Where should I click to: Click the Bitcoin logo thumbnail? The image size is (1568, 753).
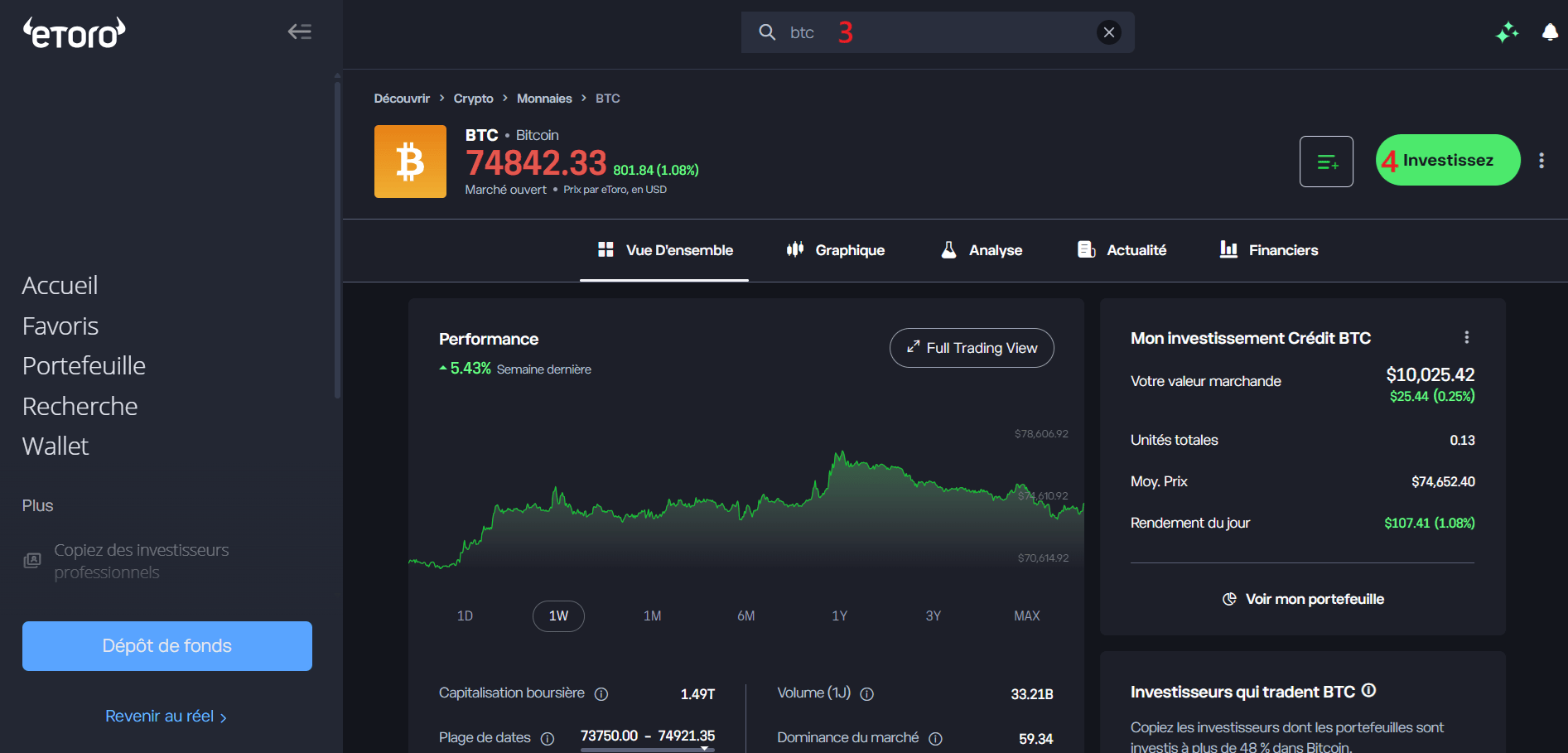(410, 162)
